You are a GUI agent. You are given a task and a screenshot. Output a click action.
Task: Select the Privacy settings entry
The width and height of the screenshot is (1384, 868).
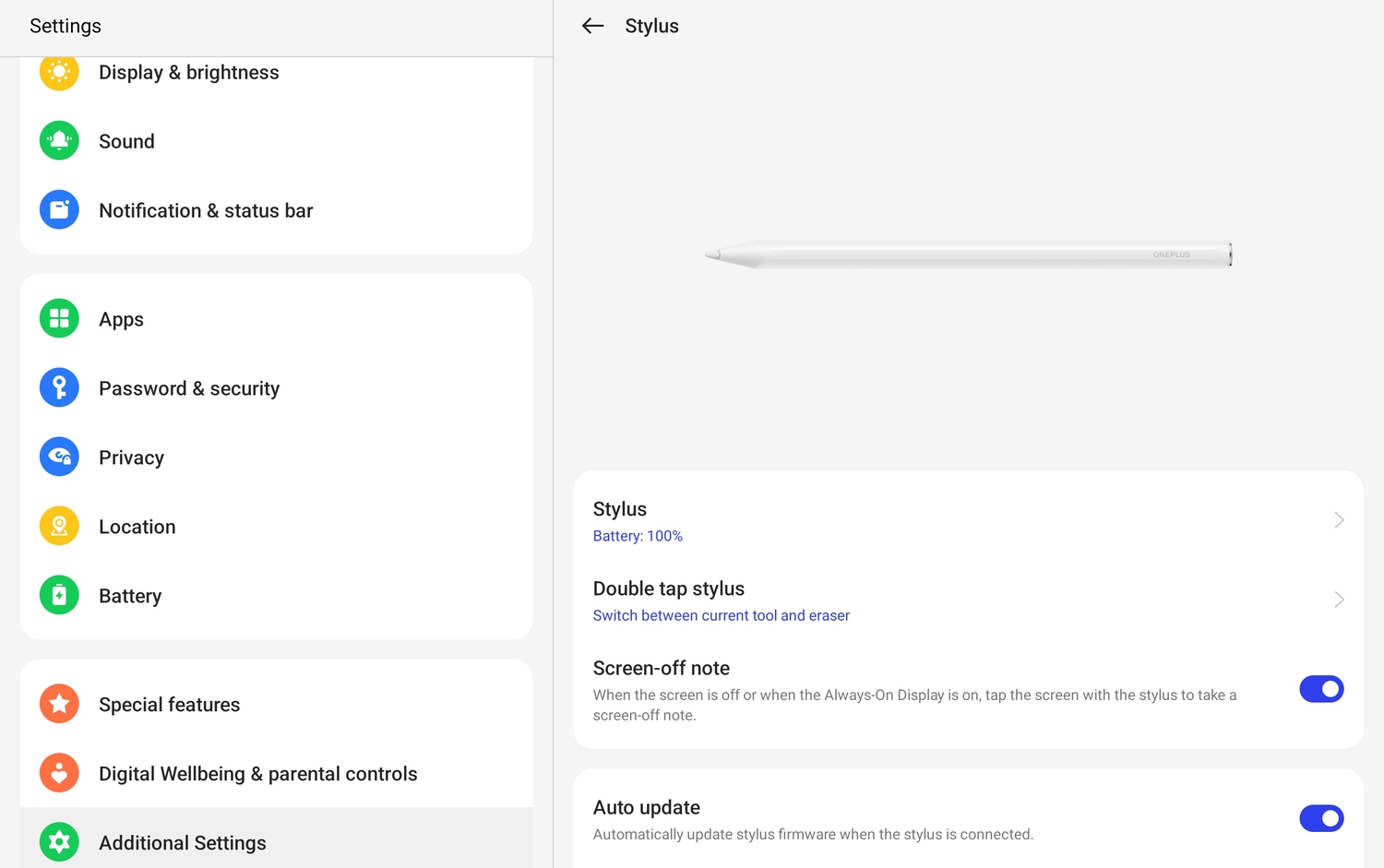click(x=132, y=458)
